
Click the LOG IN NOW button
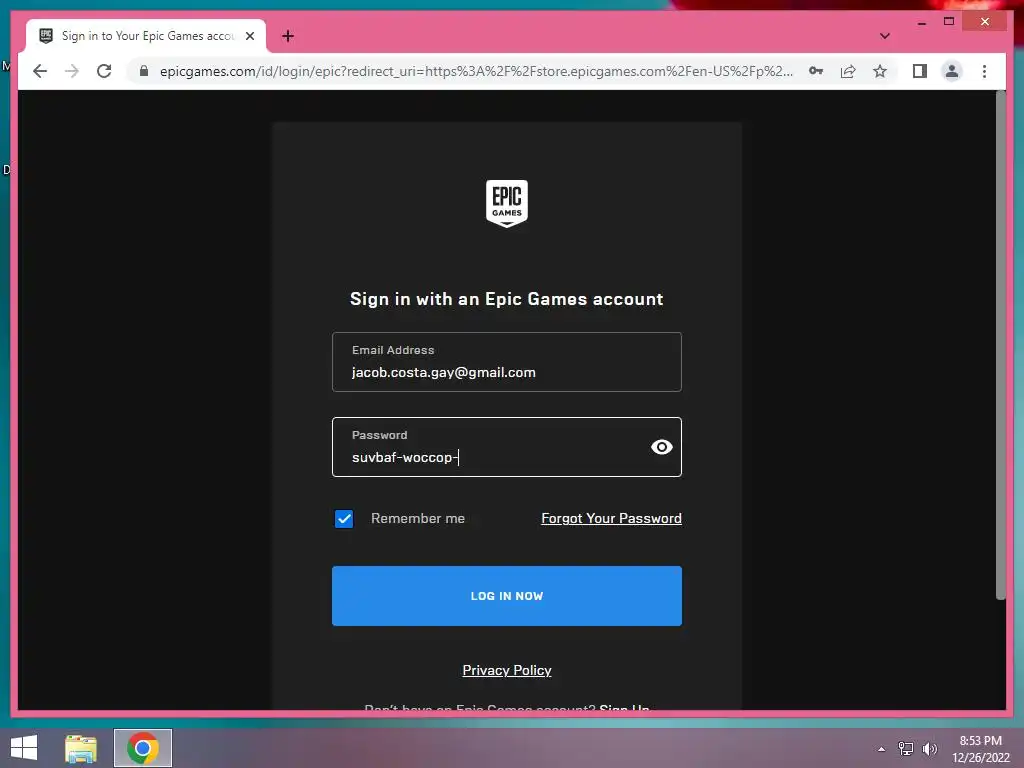[x=507, y=596]
